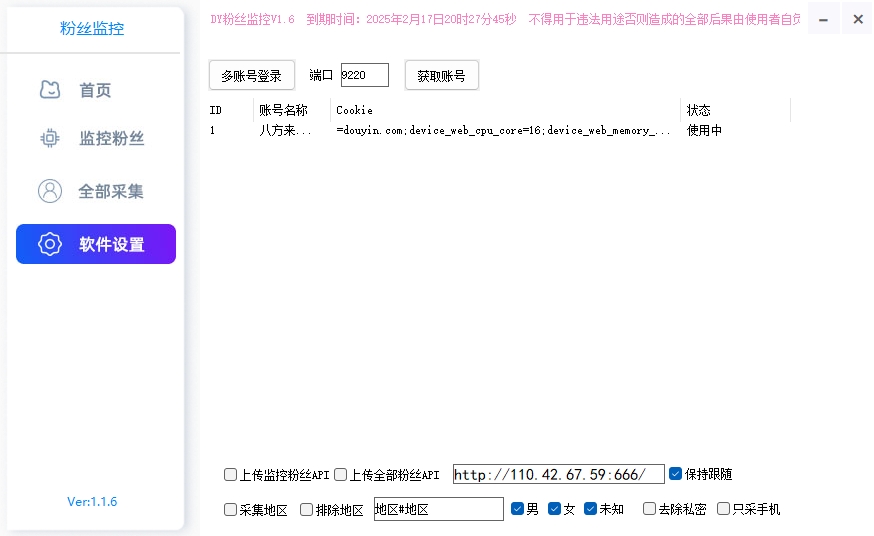Select the account row with ID 1
Screen dimensions: 874x536
(440, 130)
